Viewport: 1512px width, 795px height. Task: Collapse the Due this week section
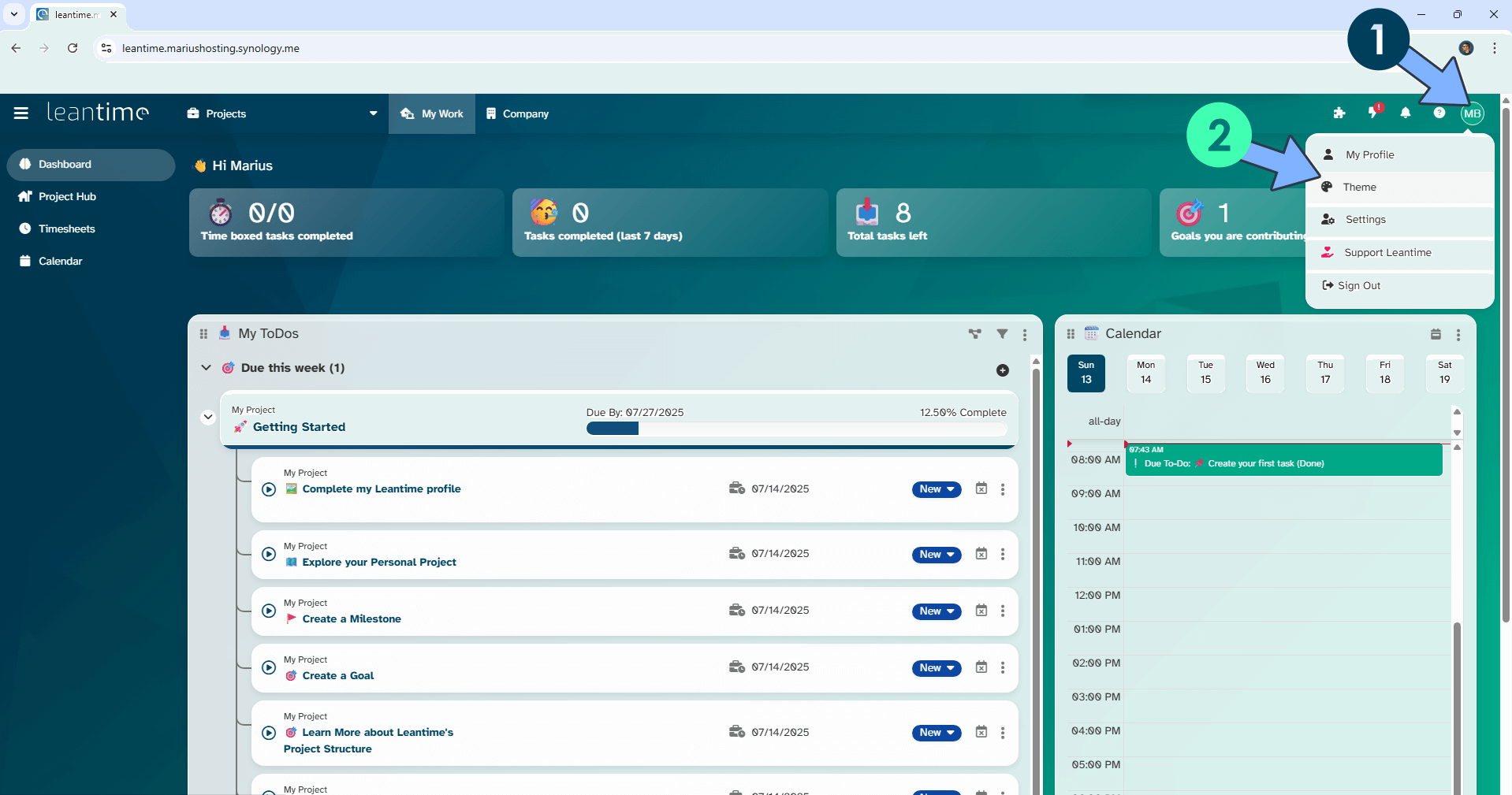point(206,368)
